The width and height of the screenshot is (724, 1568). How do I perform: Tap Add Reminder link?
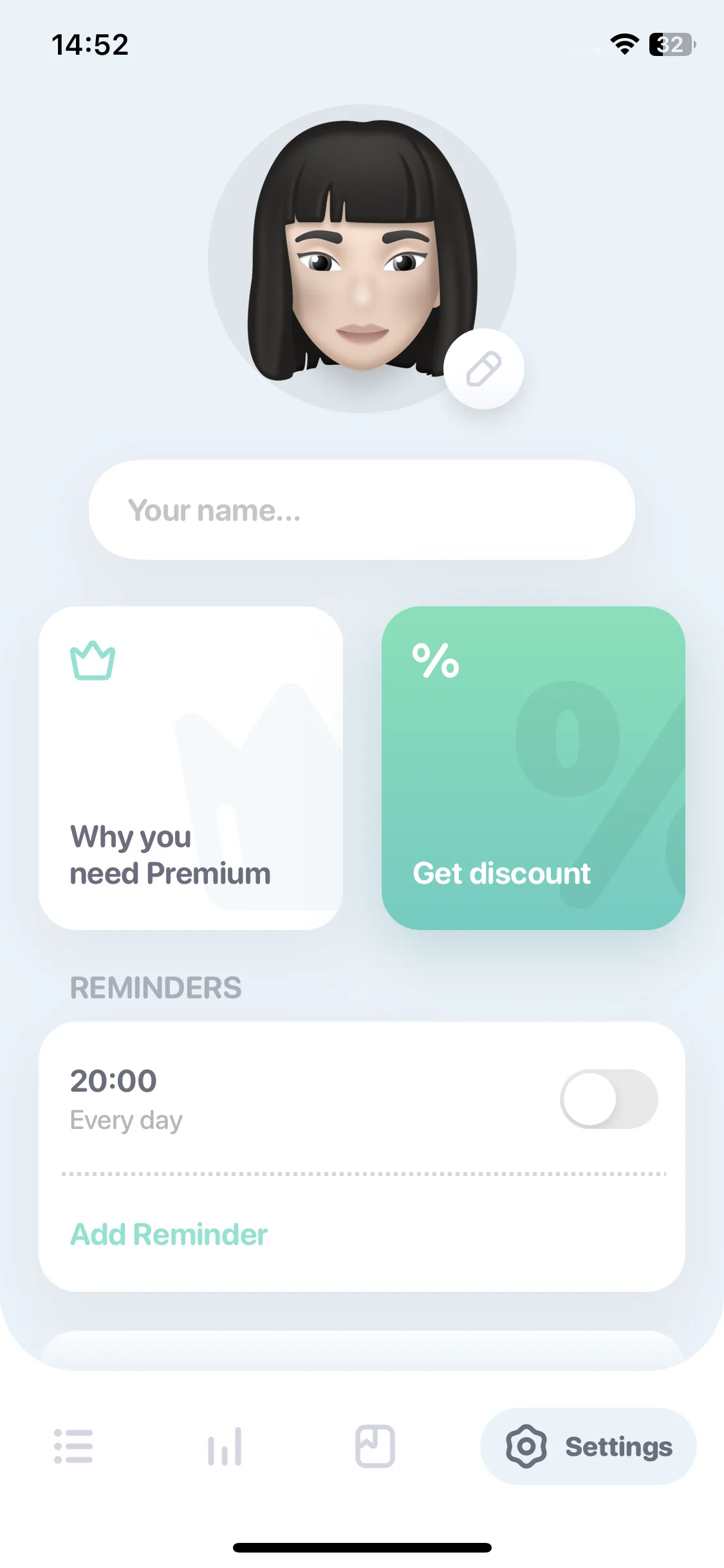[x=169, y=1235]
